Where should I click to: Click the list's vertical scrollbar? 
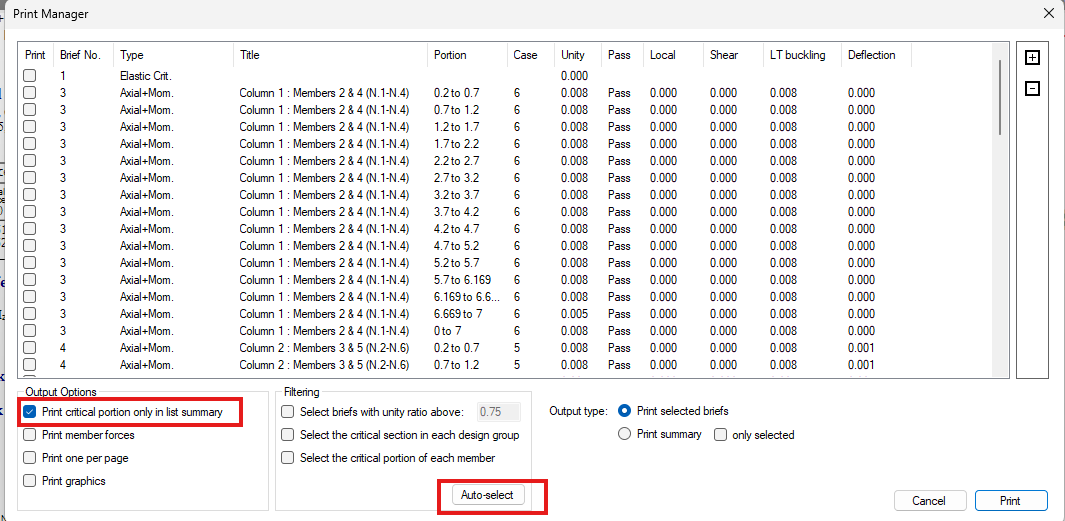[x=1000, y=95]
